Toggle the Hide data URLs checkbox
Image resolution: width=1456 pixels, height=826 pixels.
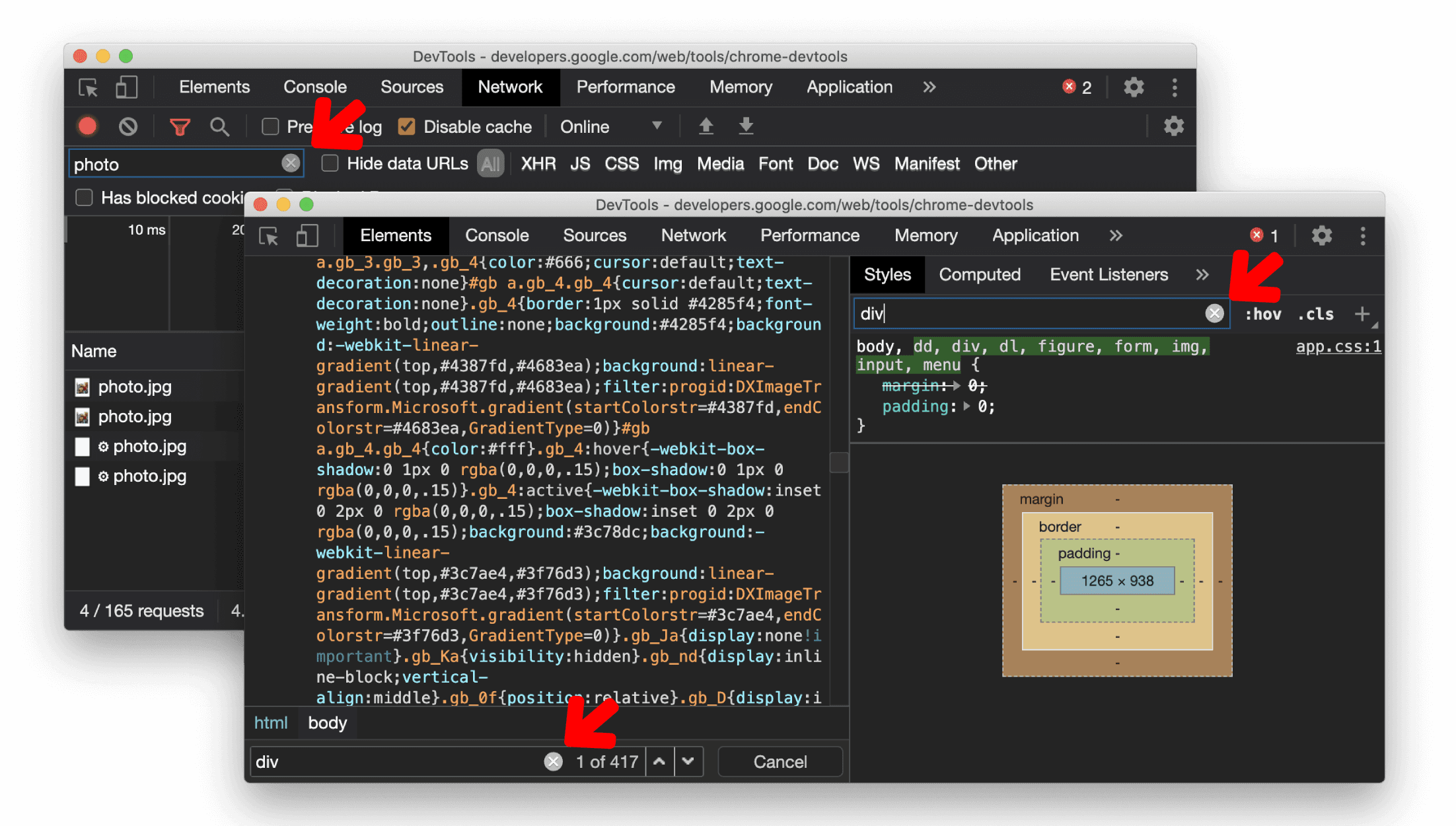click(330, 164)
